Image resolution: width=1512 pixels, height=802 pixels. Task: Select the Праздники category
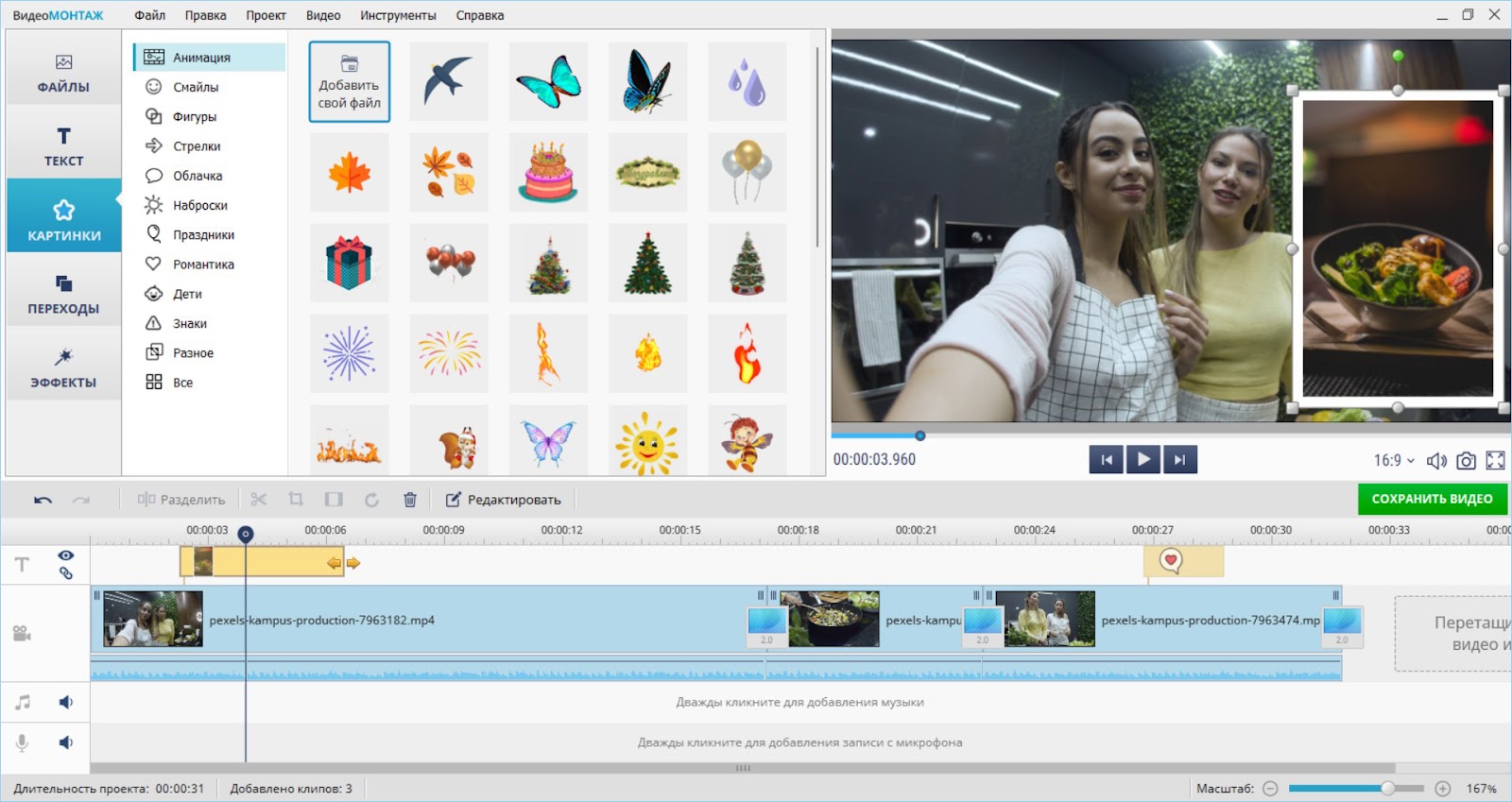coord(203,235)
